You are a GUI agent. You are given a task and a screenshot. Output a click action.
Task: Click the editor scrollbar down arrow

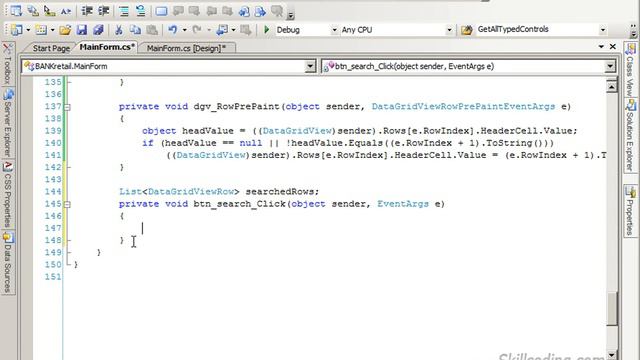pos(611,355)
